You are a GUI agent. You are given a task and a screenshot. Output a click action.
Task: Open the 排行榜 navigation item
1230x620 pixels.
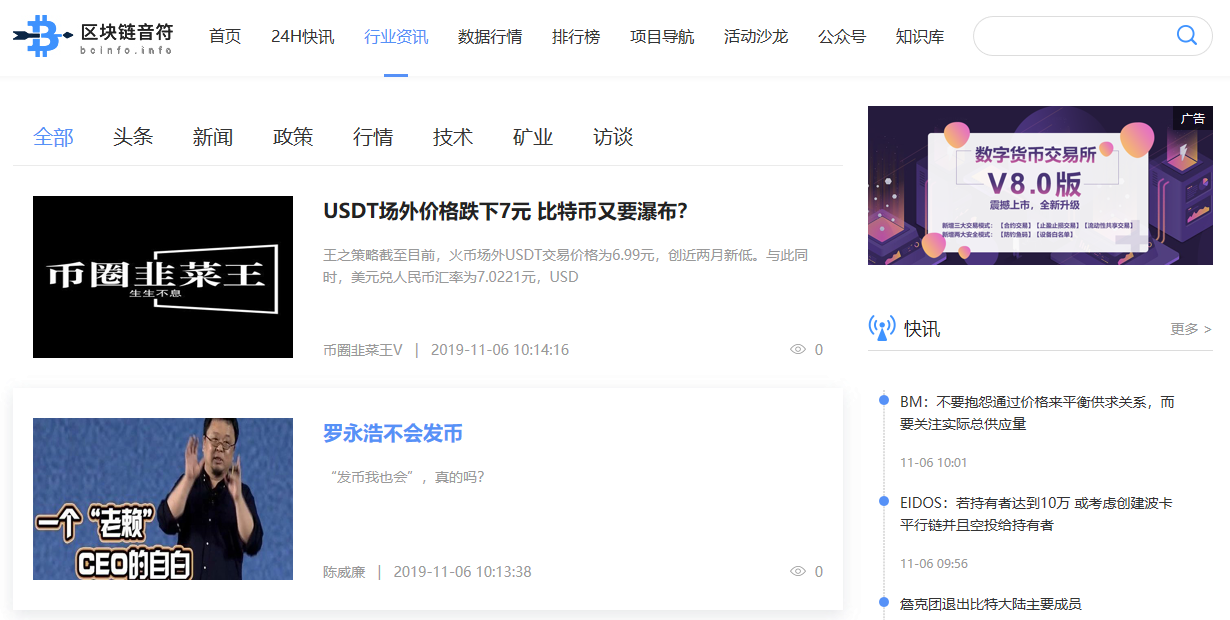pyautogui.click(x=576, y=37)
